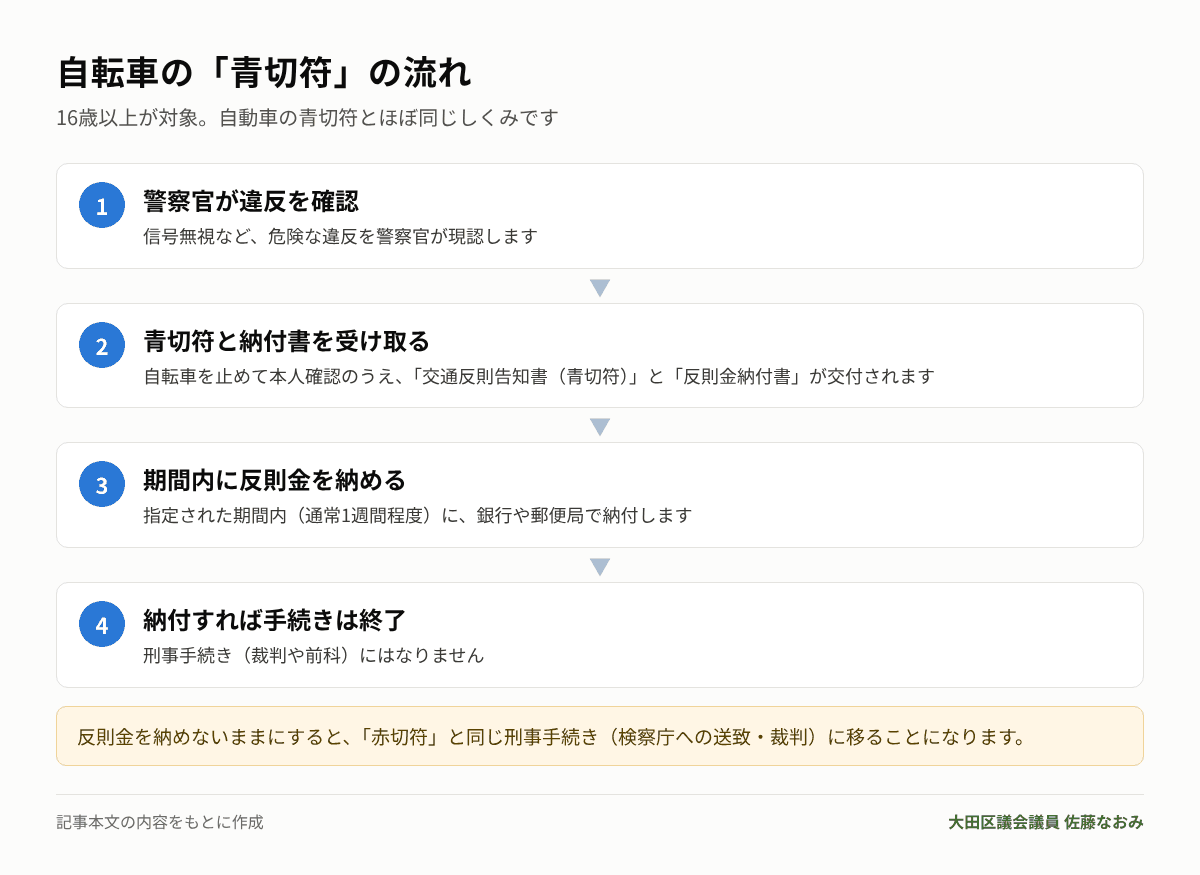Click the blue step 2 number badge

coord(102,345)
